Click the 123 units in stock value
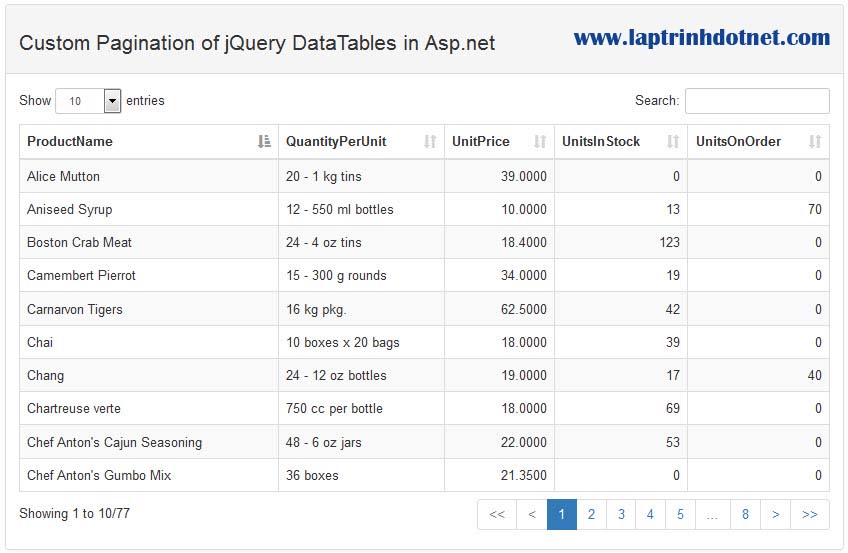848x553 pixels. (670, 242)
